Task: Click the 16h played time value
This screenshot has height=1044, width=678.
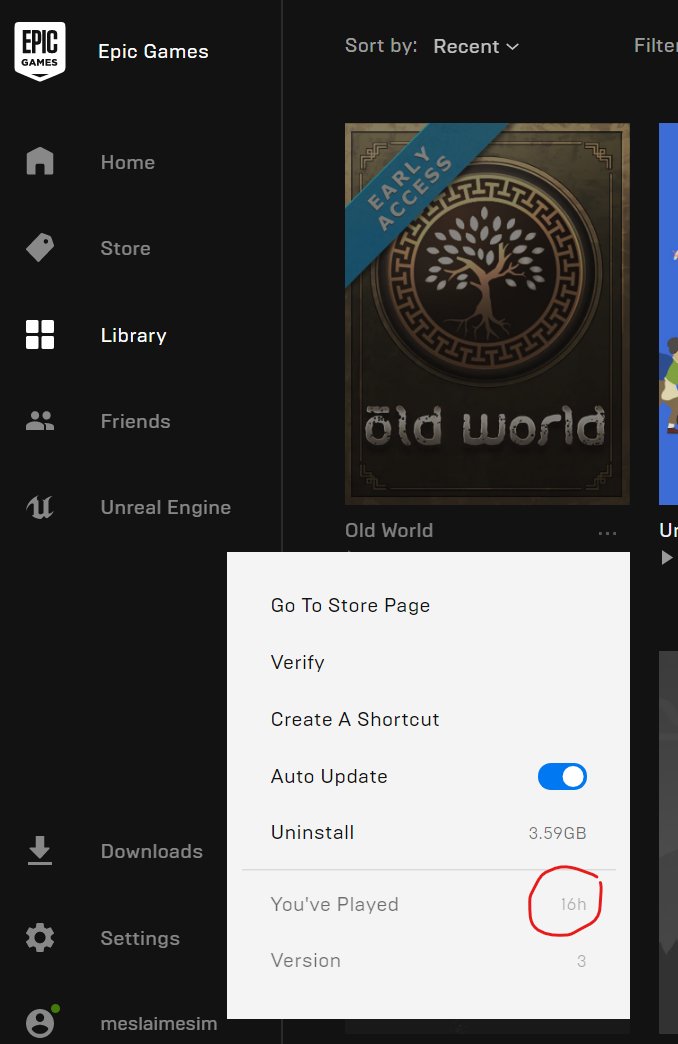Action: [573, 904]
